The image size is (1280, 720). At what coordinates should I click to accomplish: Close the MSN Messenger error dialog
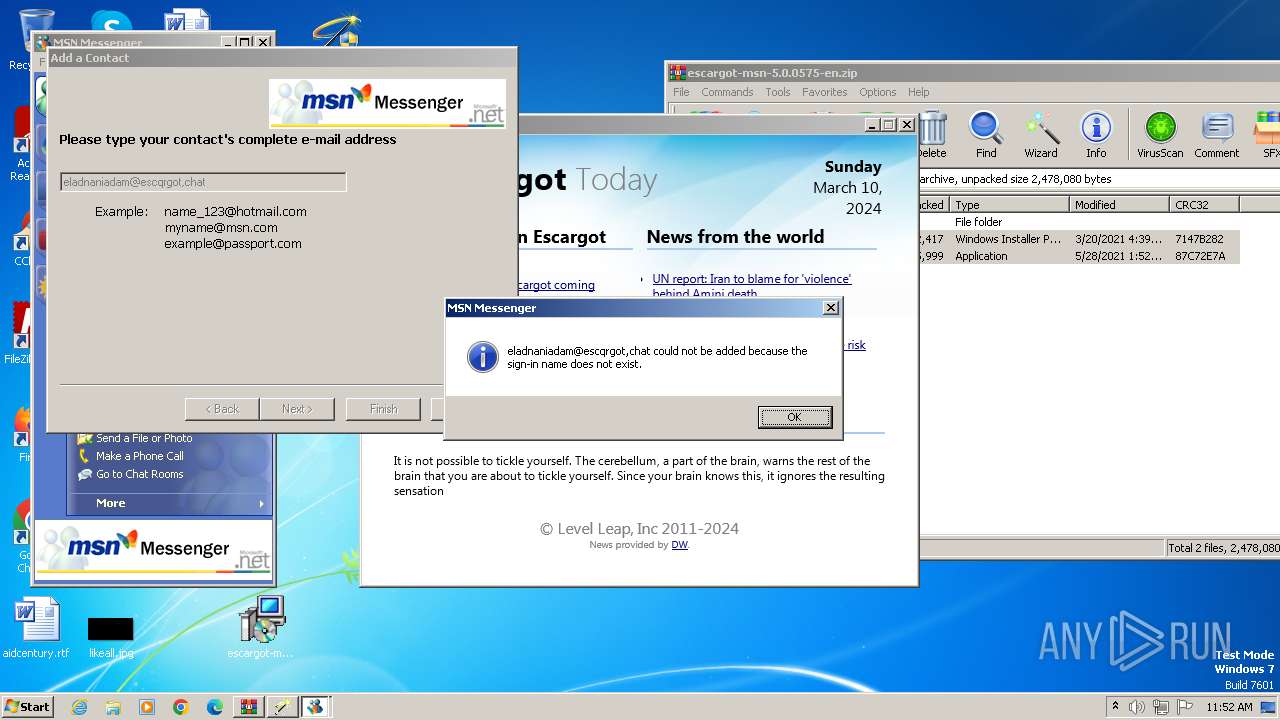coord(830,308)
